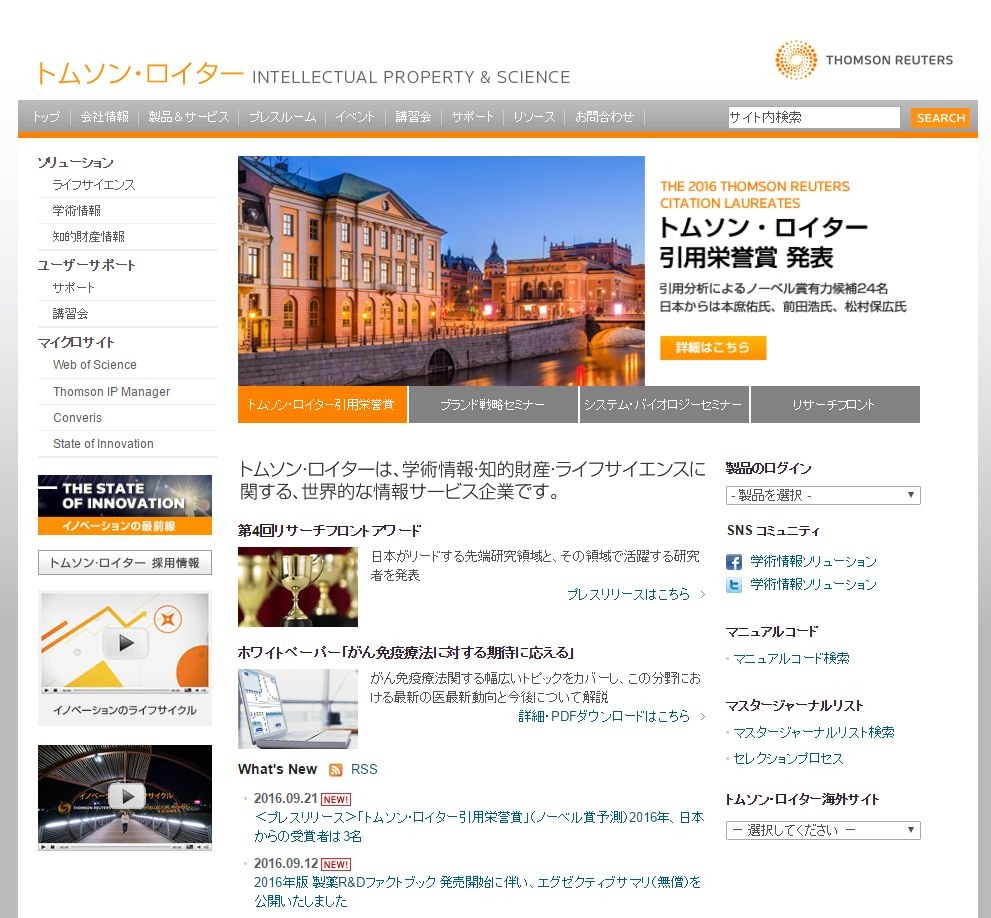
Task: Open 会社情報 in the navigation bar
Action: [104, 117]
